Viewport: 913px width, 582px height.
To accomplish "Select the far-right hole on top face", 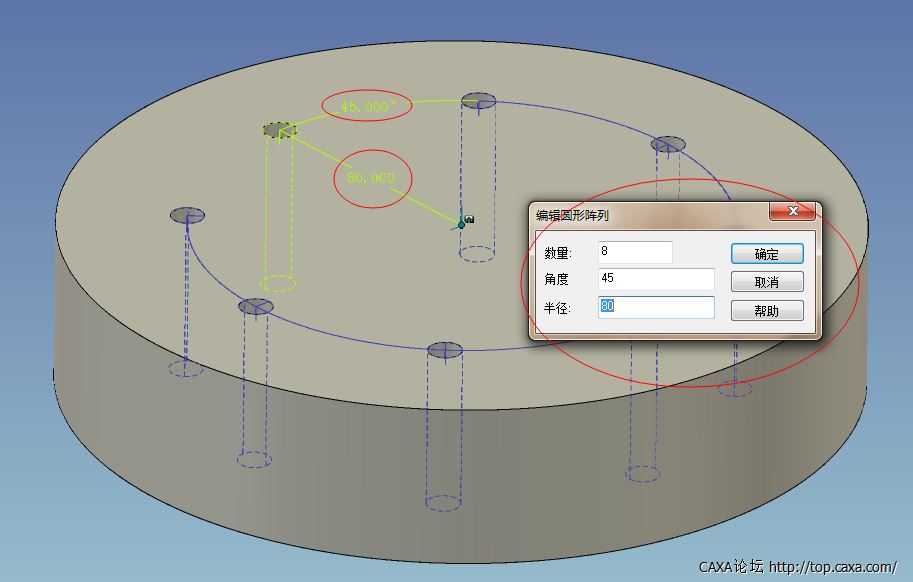I will pos(668,144).
